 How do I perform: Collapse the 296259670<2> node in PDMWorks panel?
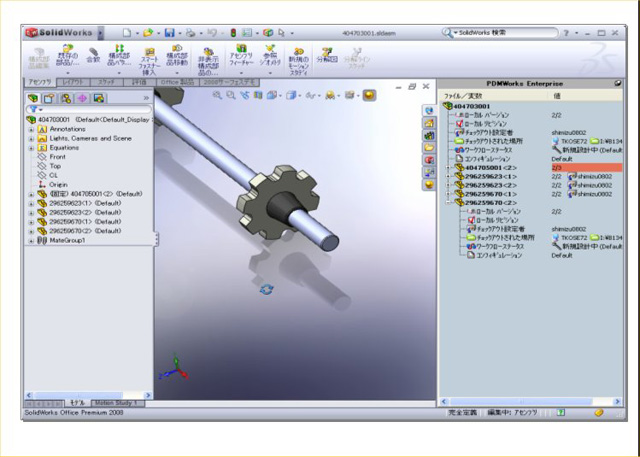(x=446, y=203)
